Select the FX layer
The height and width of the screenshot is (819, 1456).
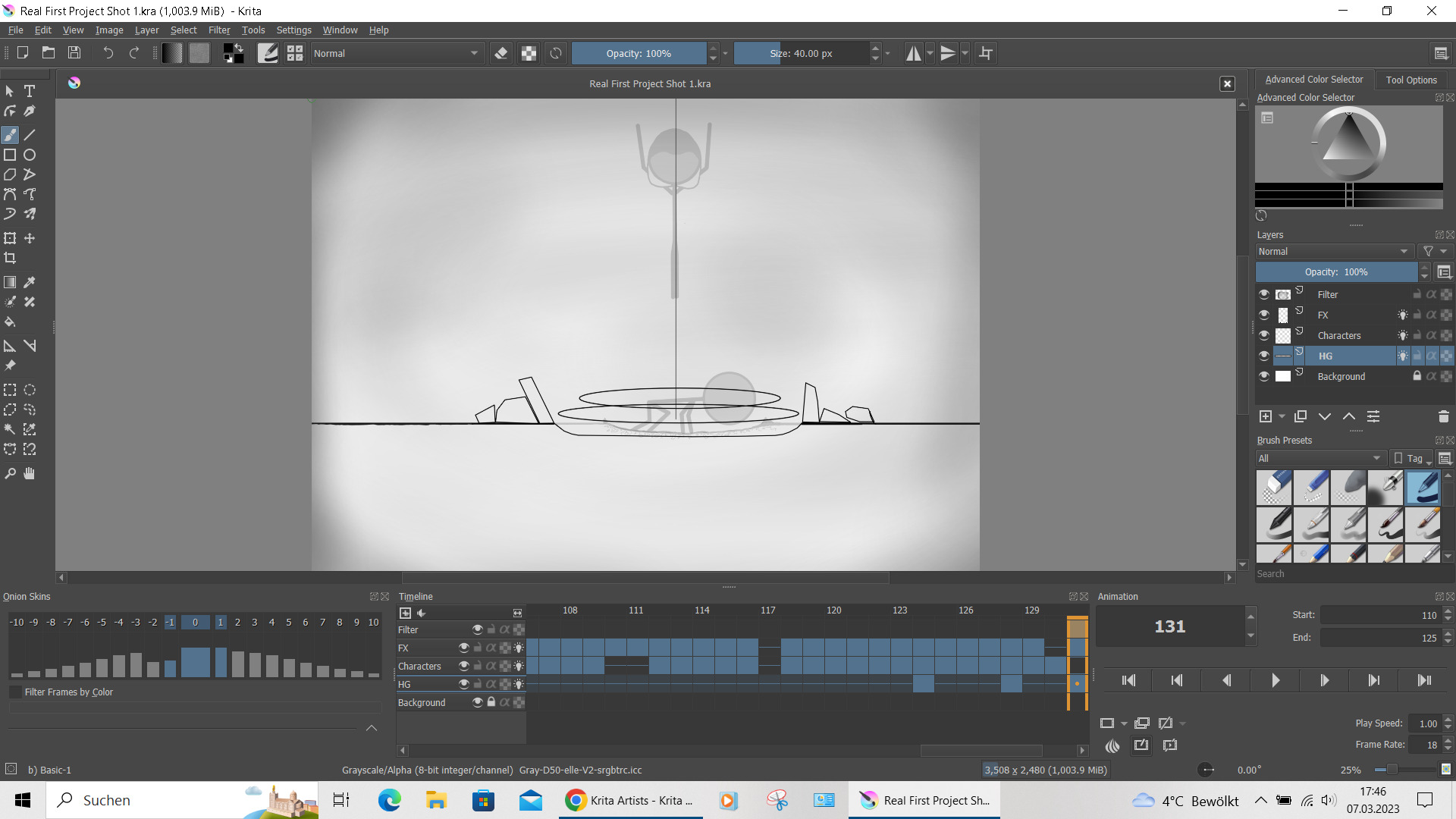click(x=1323, y=315)
